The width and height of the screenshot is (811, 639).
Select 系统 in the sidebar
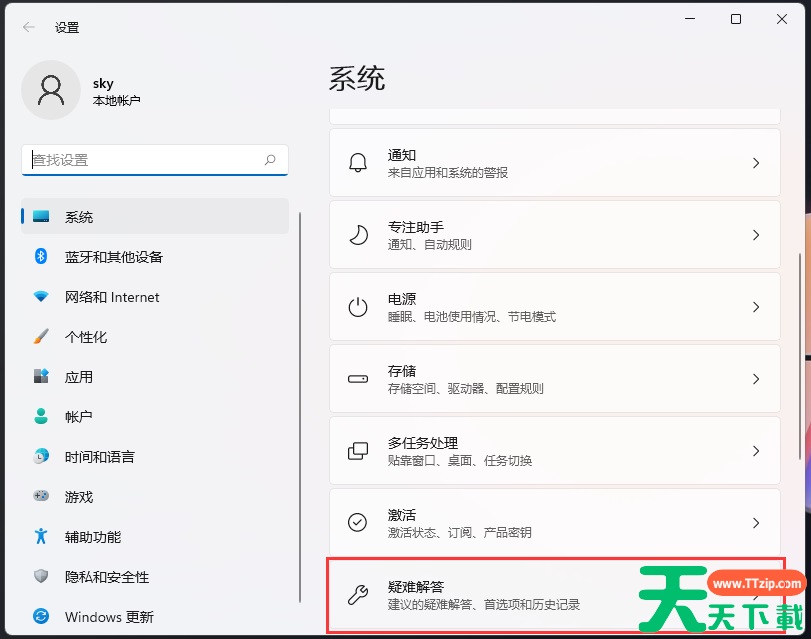tap(155, 216)
